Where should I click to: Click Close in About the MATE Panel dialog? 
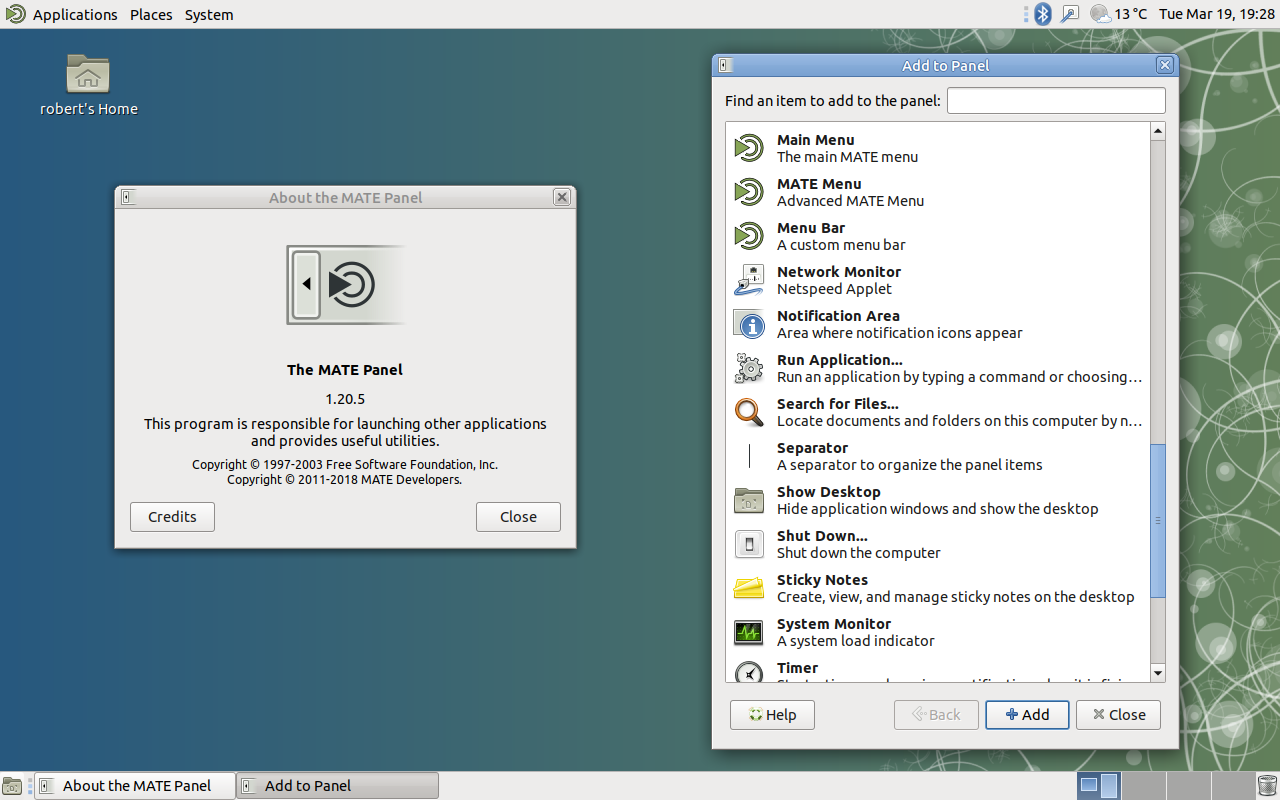tap(518, 517)
